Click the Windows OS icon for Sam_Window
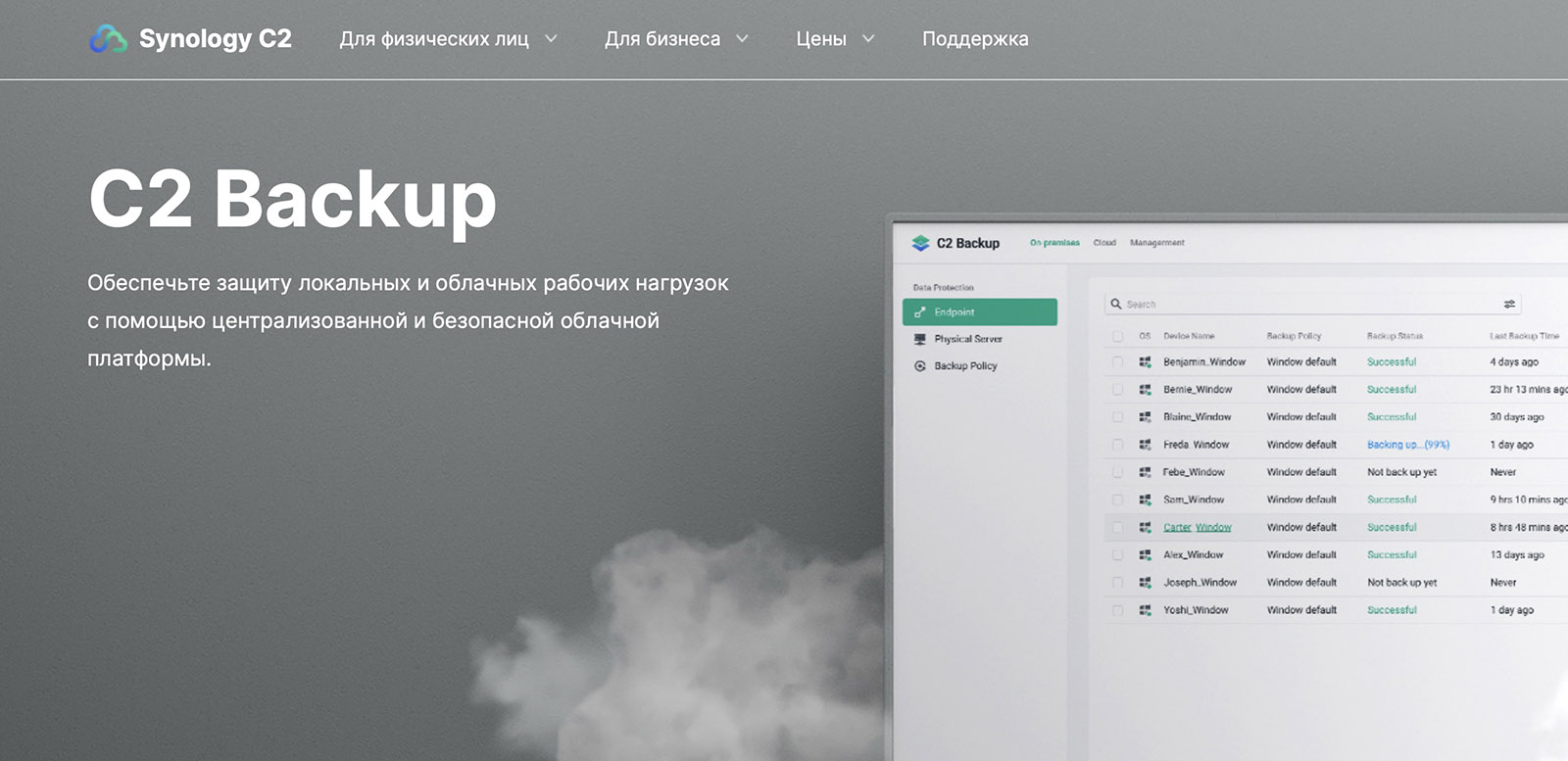Image resolution: width=1568 pixels, height=761 pixels. pyautogui.click(x=1145, y=499)
